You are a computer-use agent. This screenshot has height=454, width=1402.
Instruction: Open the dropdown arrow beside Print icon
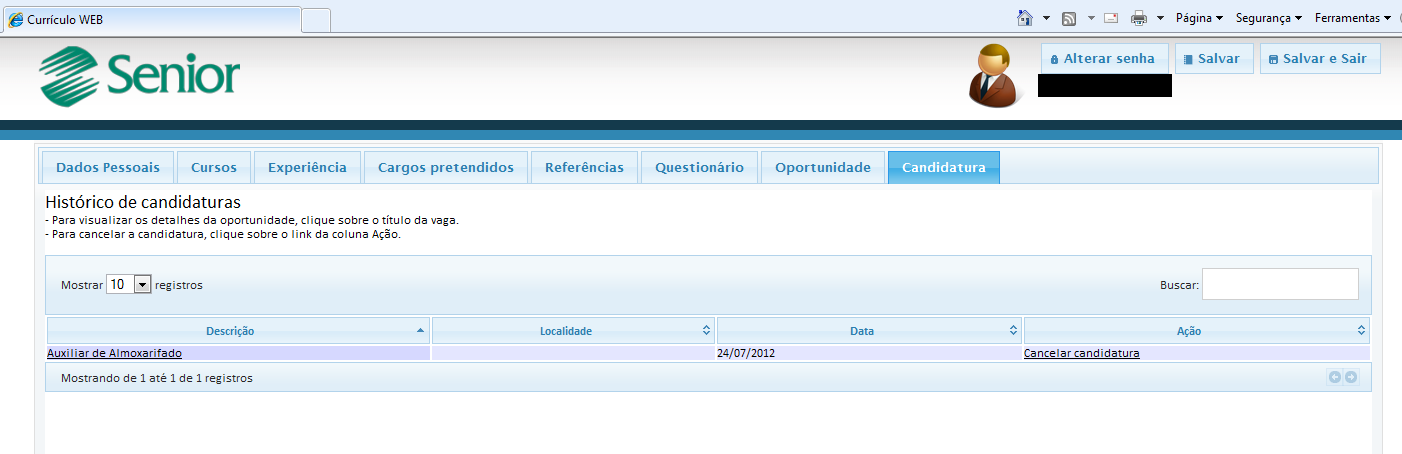1160,18
